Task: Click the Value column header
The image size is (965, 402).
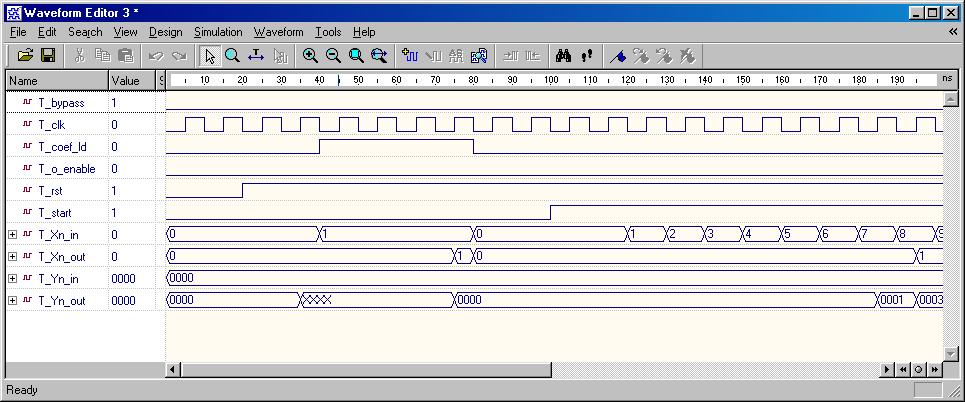Action: 128,80
